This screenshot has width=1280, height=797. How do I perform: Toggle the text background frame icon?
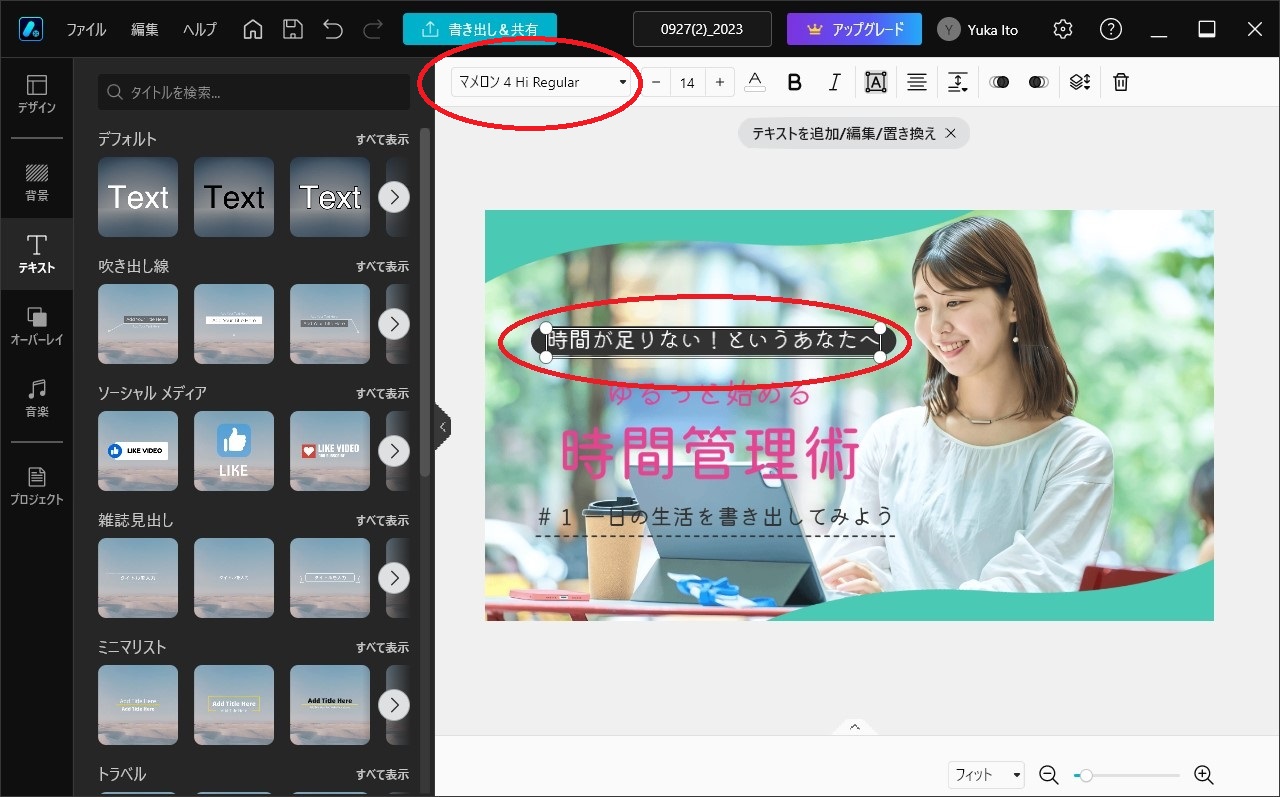(876, 82)
